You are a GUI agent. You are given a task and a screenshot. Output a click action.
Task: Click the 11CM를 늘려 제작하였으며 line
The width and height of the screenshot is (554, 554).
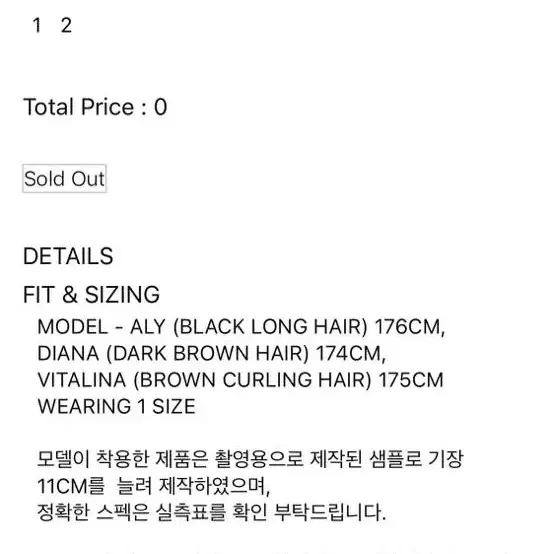(x=153, y=486)
